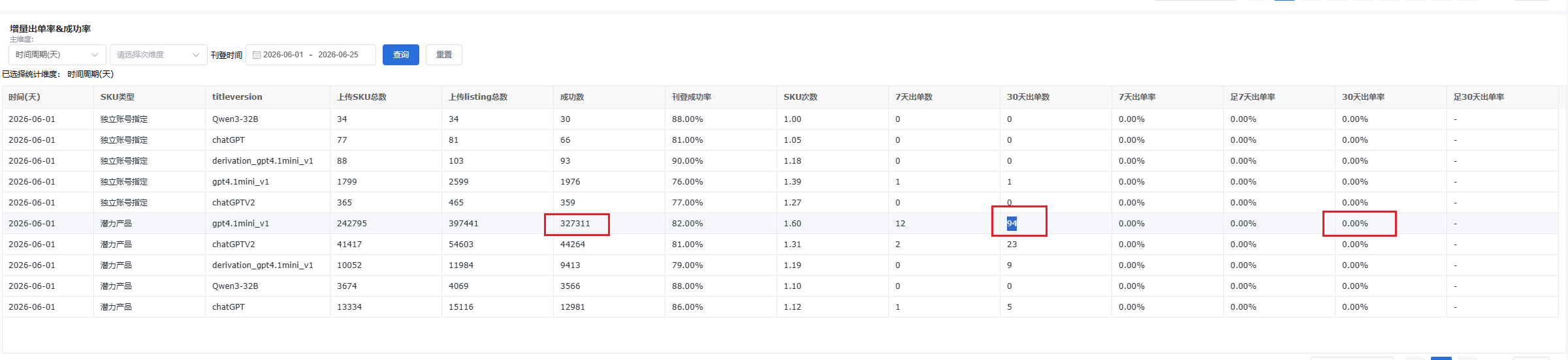Open the 请选择次维度 secondary dimension dropdown
Image resolution: width=1568 pixels, height=360 pixels.
pyautogui.click(x=158, y=55)
